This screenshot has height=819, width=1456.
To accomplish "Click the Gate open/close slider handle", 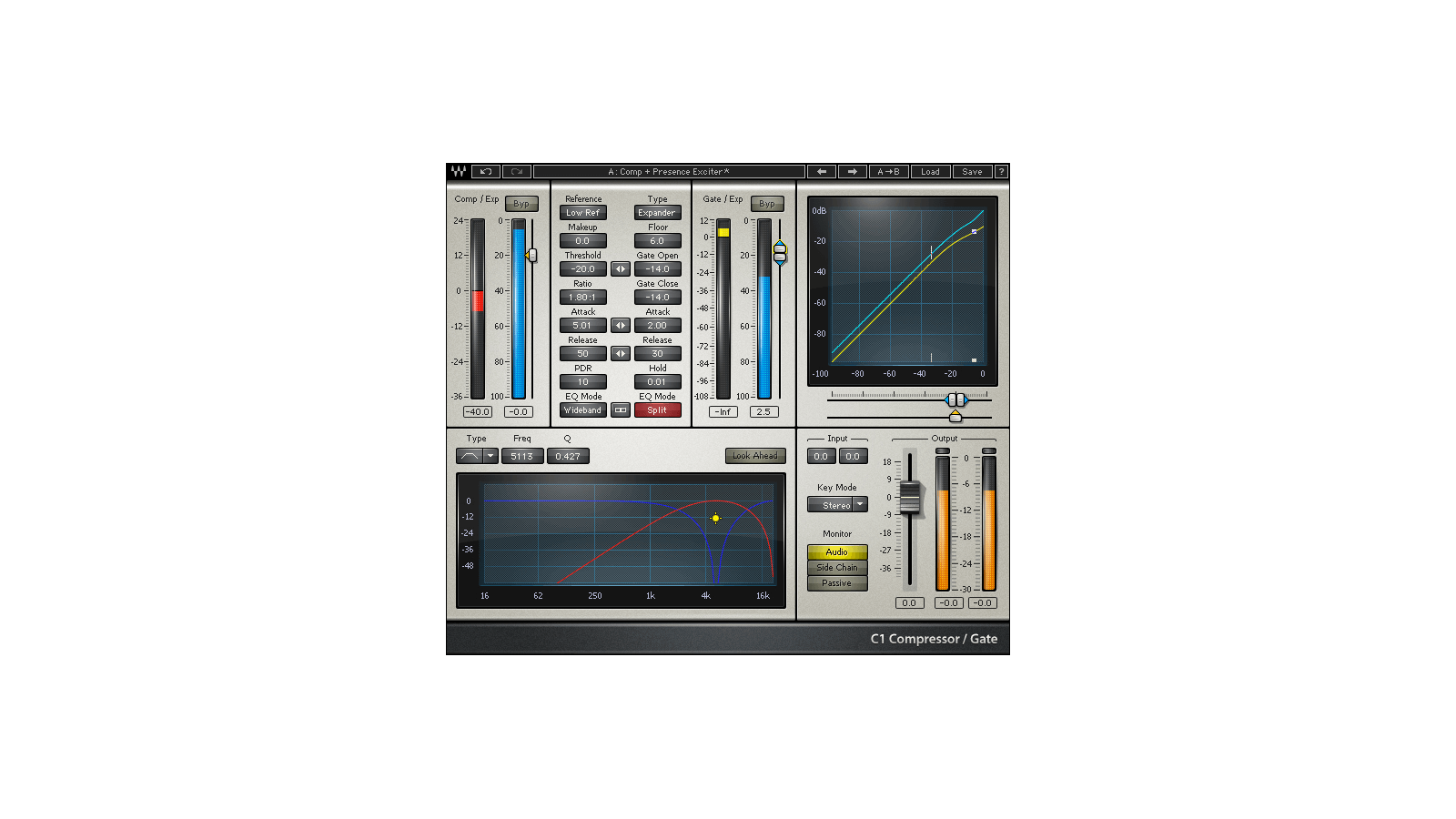I will pyautogui.click(x=780, y=252).
